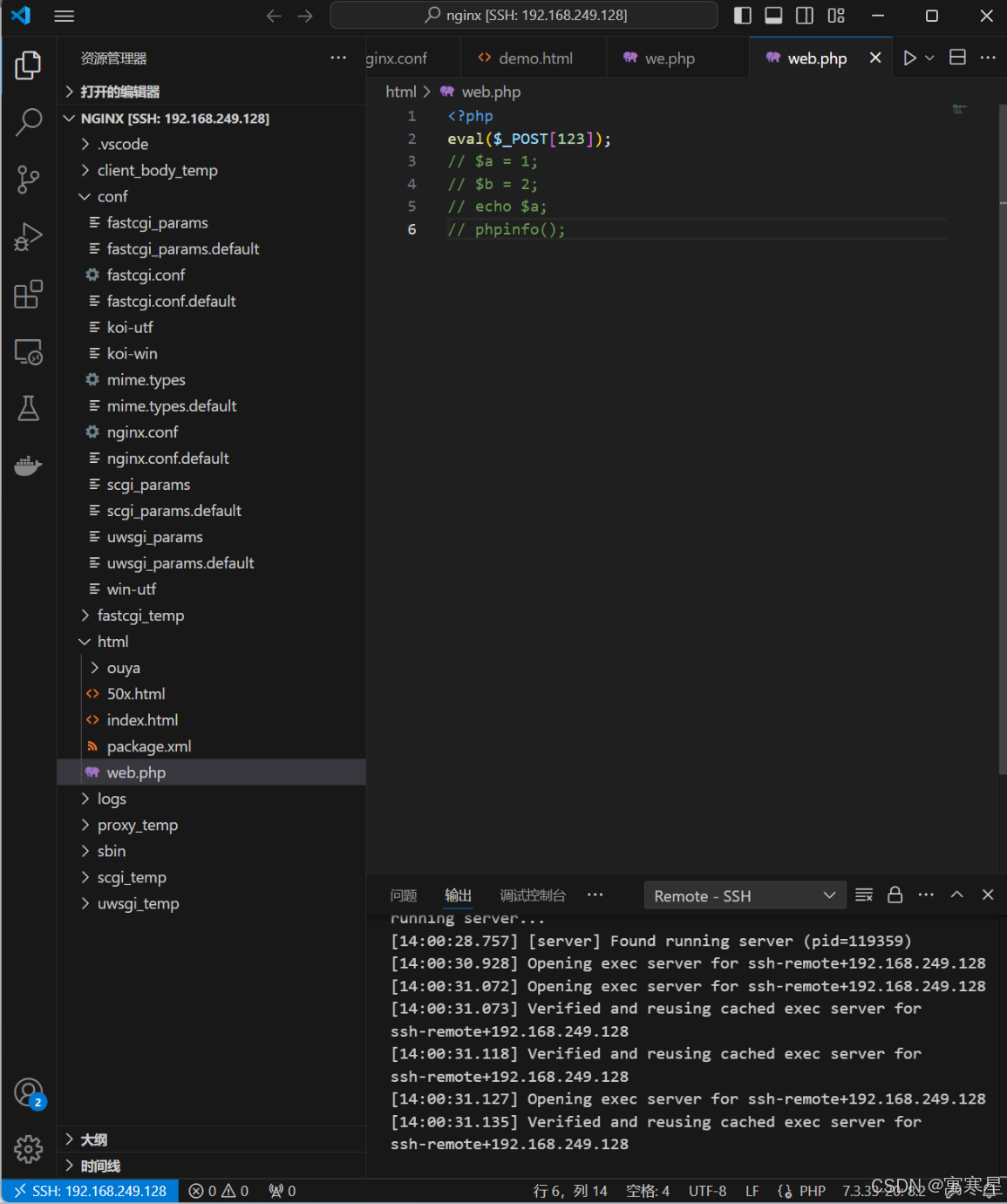Image resolution: width=1007 pixels, height=1204 pixels.
Task: Clear the output panel
Action: 864,895
